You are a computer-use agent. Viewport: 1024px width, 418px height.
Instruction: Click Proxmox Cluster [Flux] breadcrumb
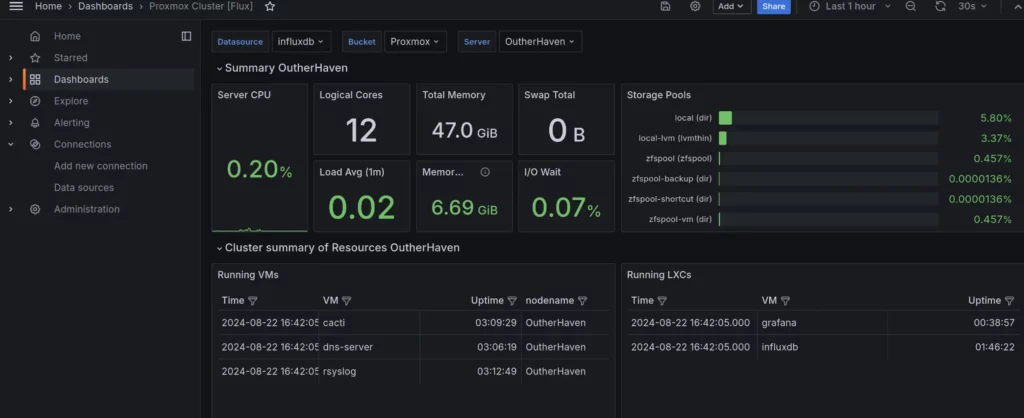coord(203,6)
